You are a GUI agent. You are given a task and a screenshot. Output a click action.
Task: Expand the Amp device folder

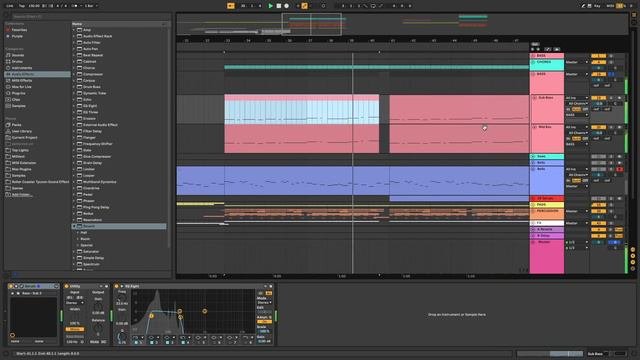tap(74, 30)
